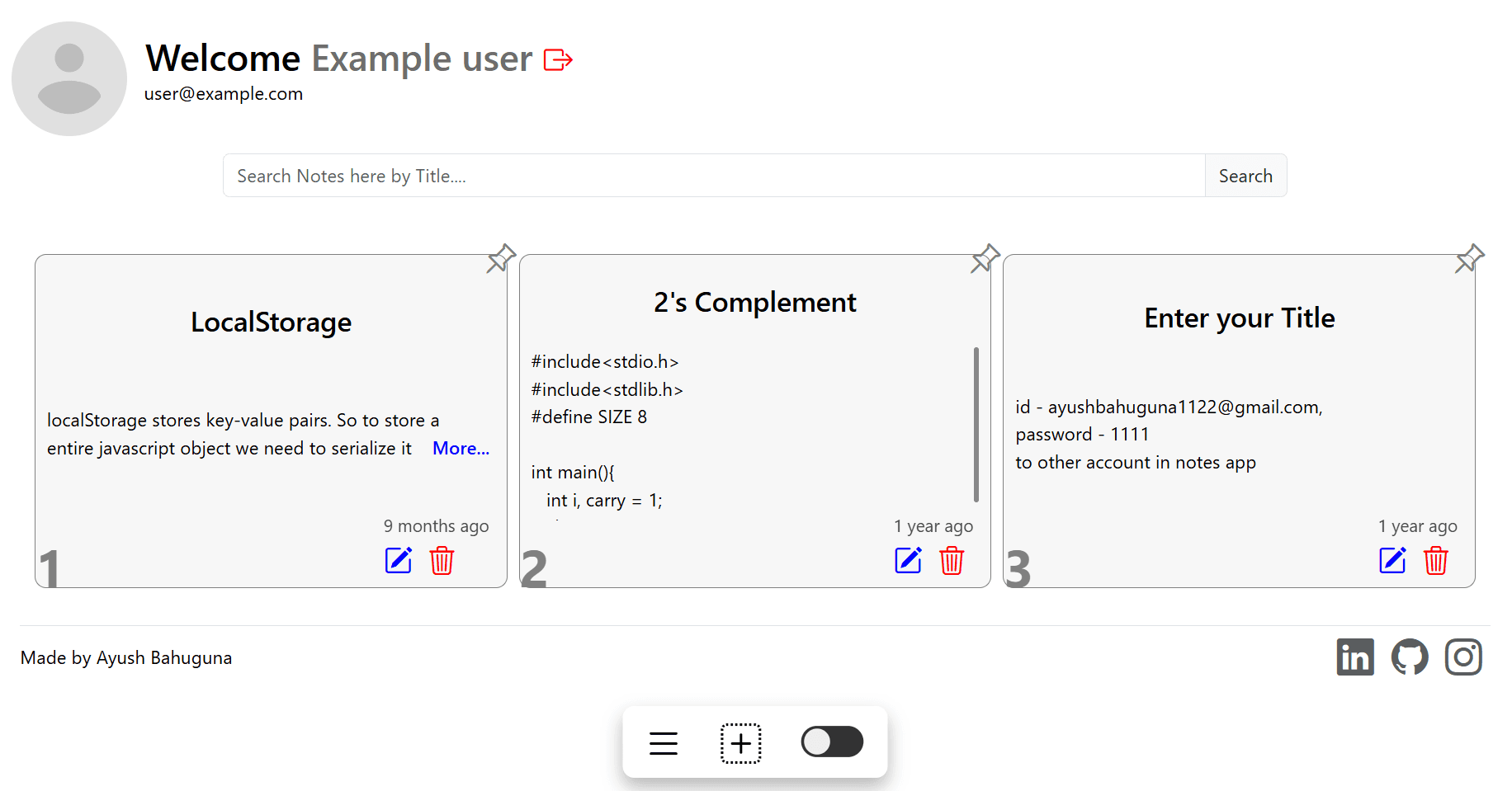The height and width of the screenshot is (791, 1512).
Task: Pin the Enter your Title note
Action: (1468, 259)
